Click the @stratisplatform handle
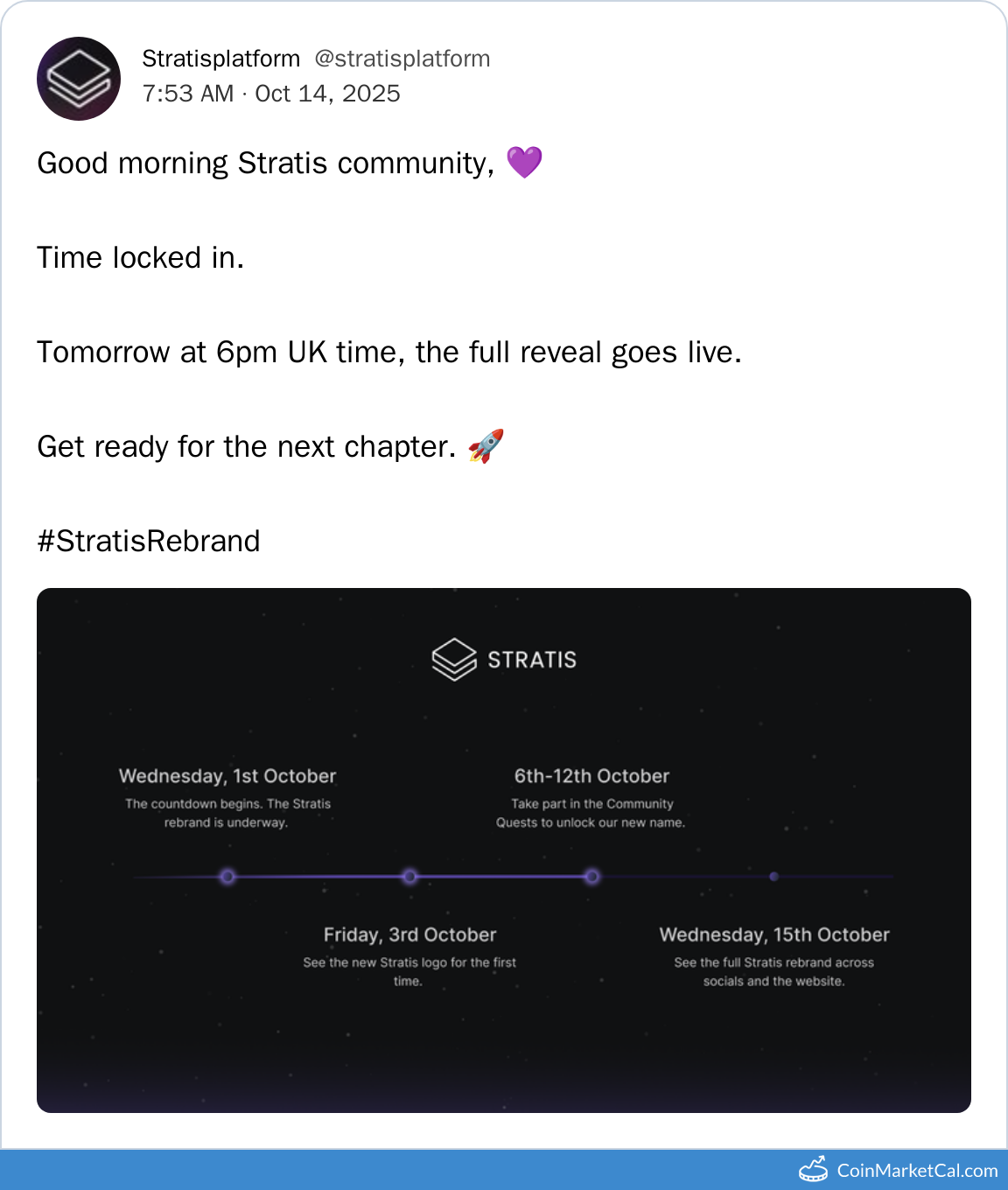Screen dimensions: 1008x1190 (402, 59)
